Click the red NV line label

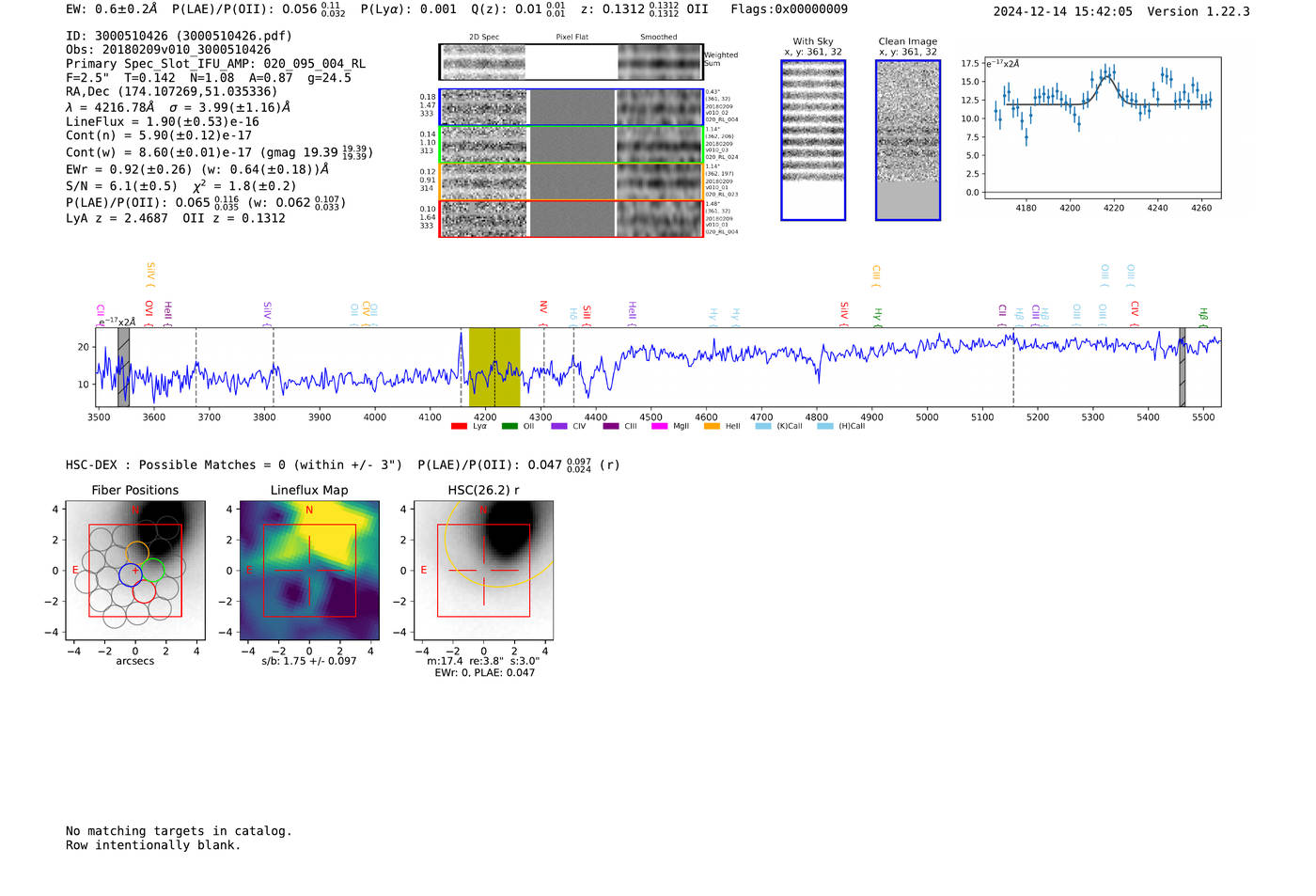[x=543, y=307]
